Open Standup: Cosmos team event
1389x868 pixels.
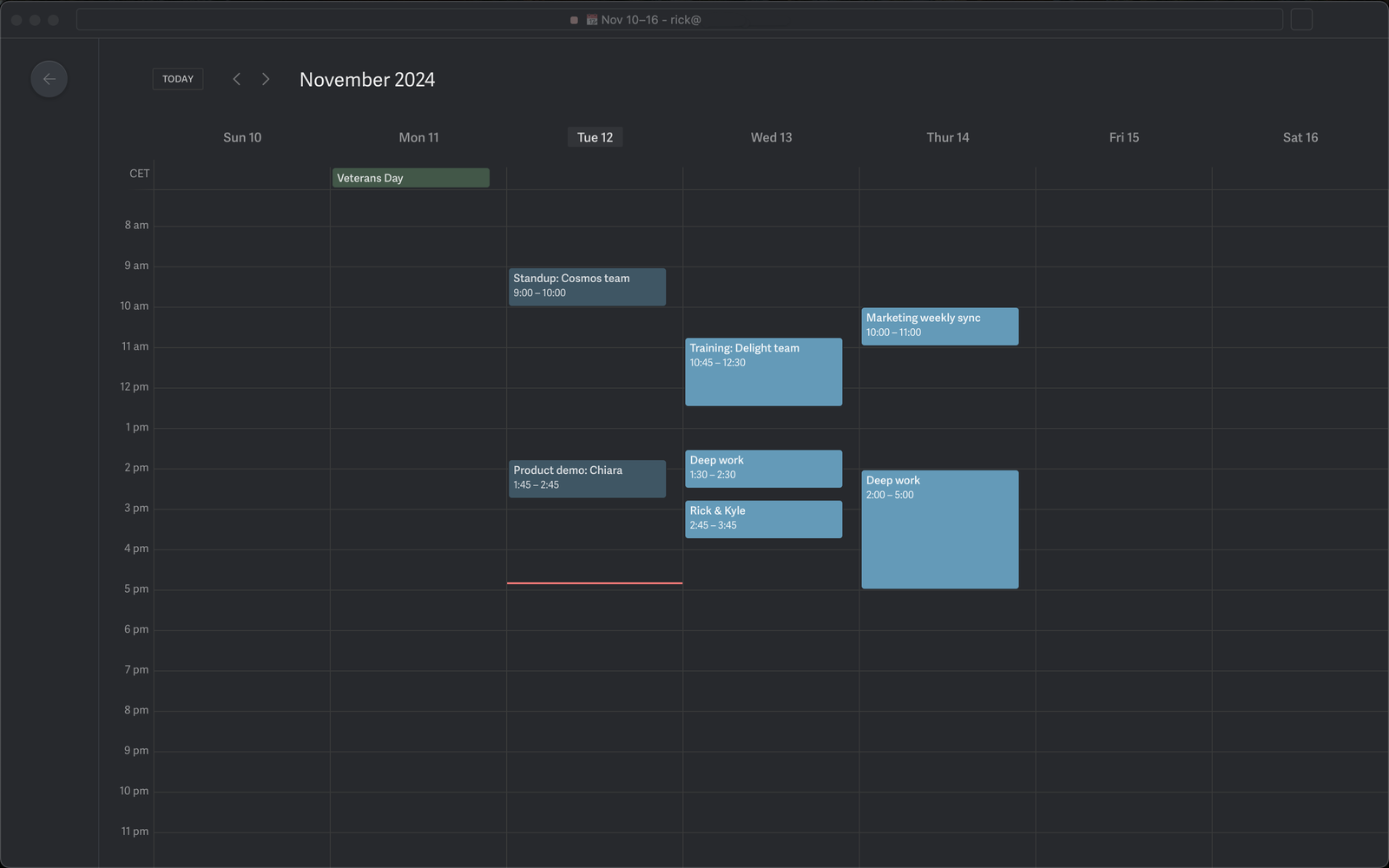[587, 286]
